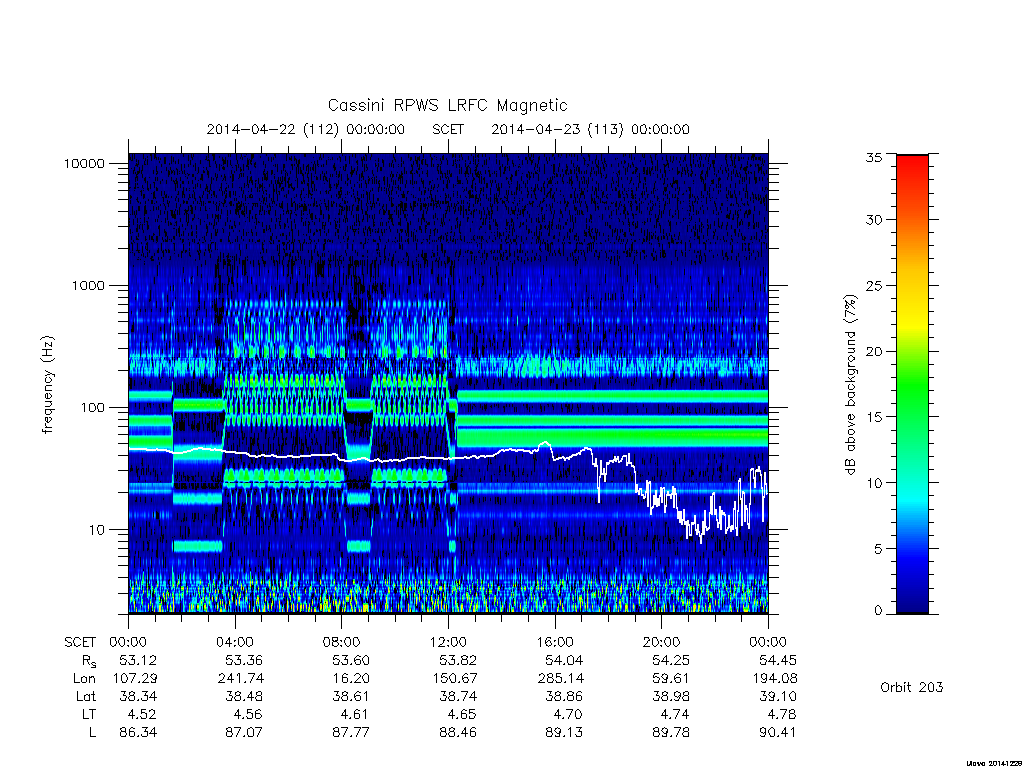
Task: Click the '10' frequency tick label
Action: tap(97, 530)
